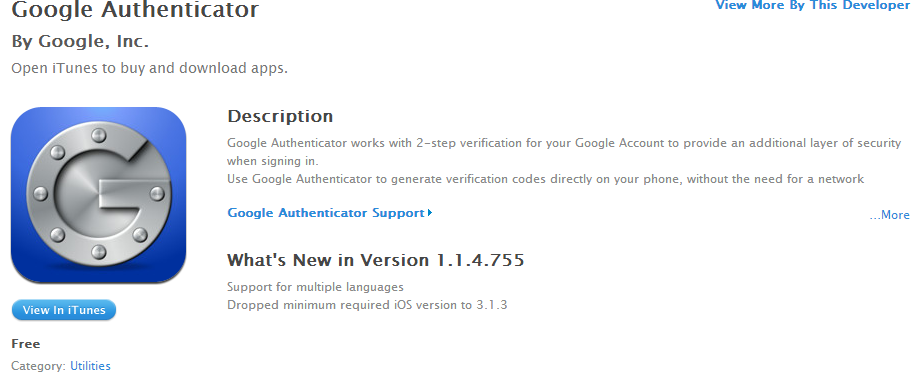Open the Google Authenticator Support link
The height and width of the screenshot is (376, 922).
326,213
